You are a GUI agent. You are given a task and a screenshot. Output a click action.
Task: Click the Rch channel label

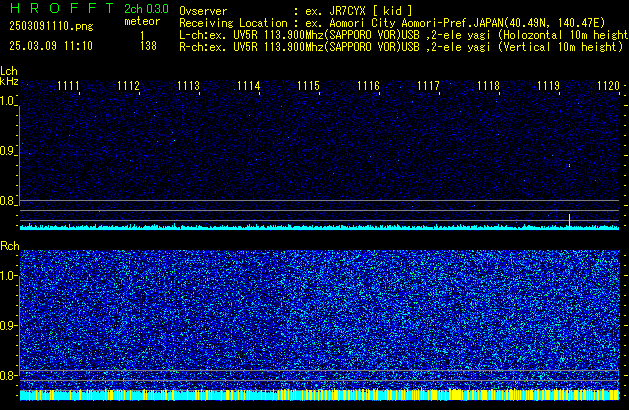(10, 246)
